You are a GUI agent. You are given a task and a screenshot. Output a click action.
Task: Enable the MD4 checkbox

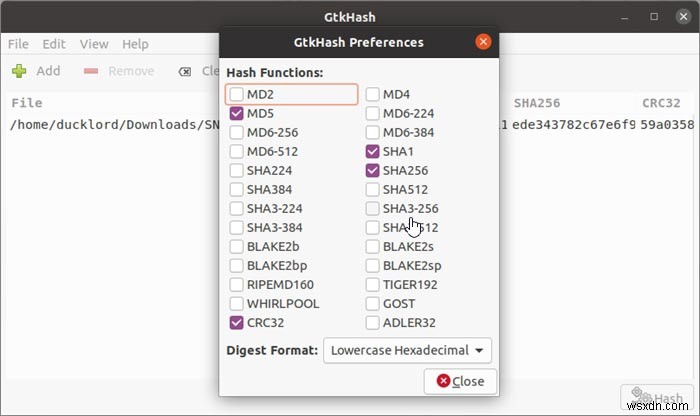pos(372,94)
